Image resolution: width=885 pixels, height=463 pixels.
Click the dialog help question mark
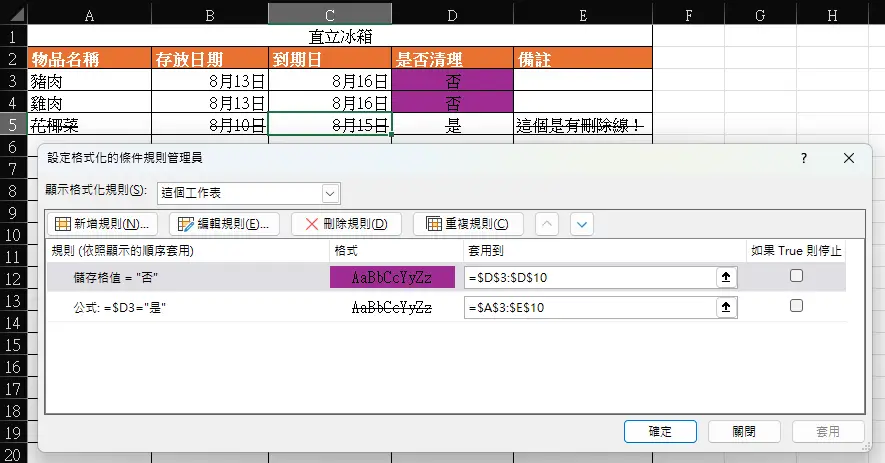tap(804, 158)
